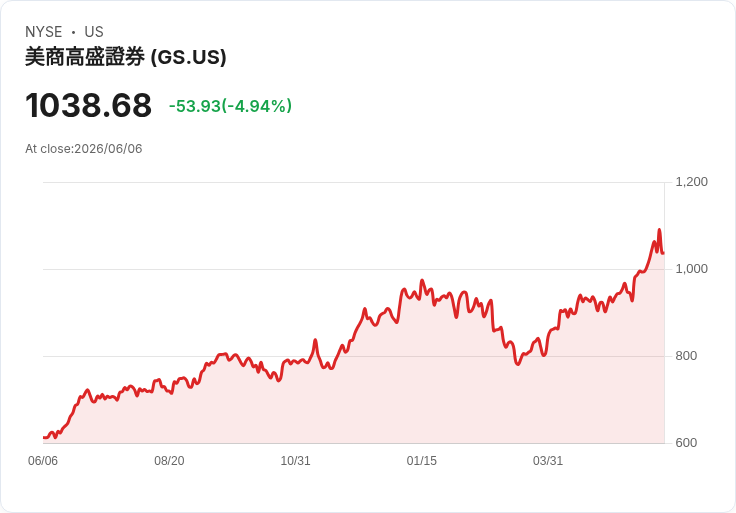Click the 01/15 date label on x-axis
Screen dimensions: 736x513
click(x=422, y=461)
